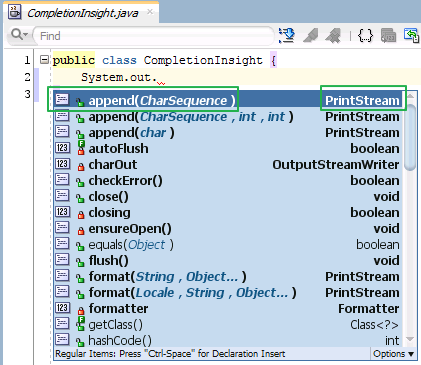Select the charOut field completion
This screenshot has height=365, width=421.
pos(228,165)
